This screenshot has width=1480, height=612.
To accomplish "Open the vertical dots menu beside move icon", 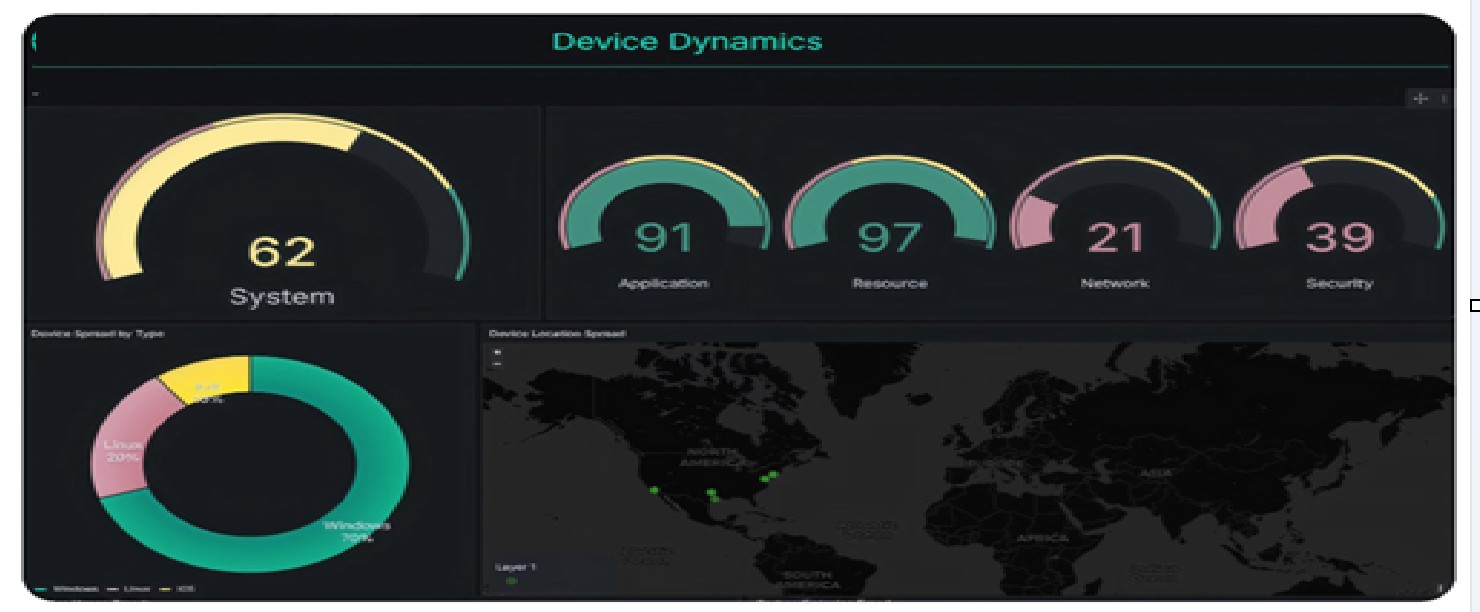I will (1443, 98).
